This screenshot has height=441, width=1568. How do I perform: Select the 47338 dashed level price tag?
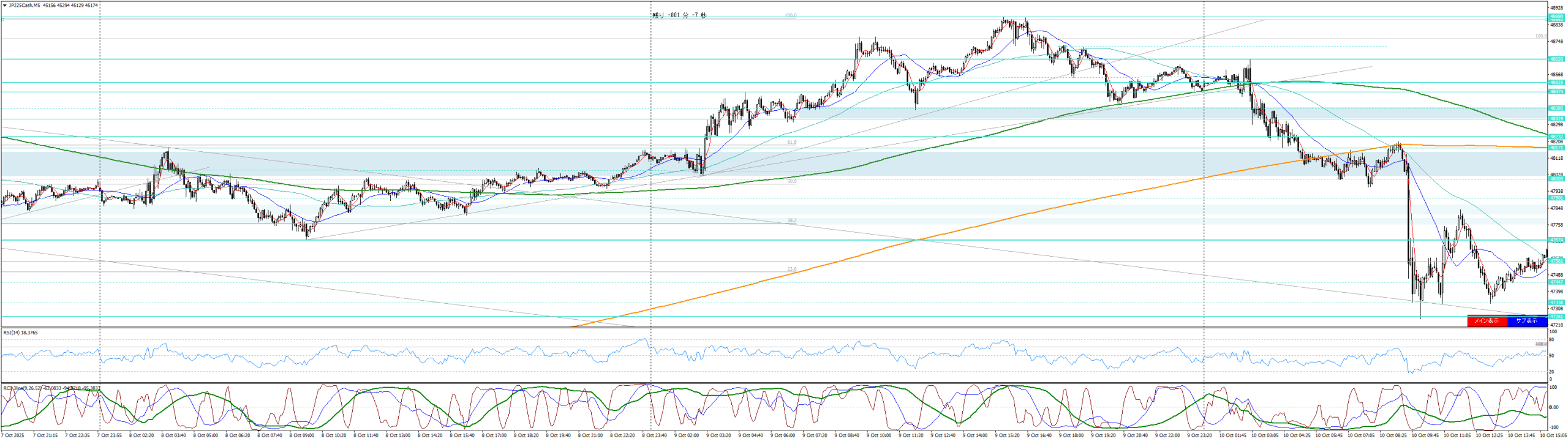tap(1556, 303)
